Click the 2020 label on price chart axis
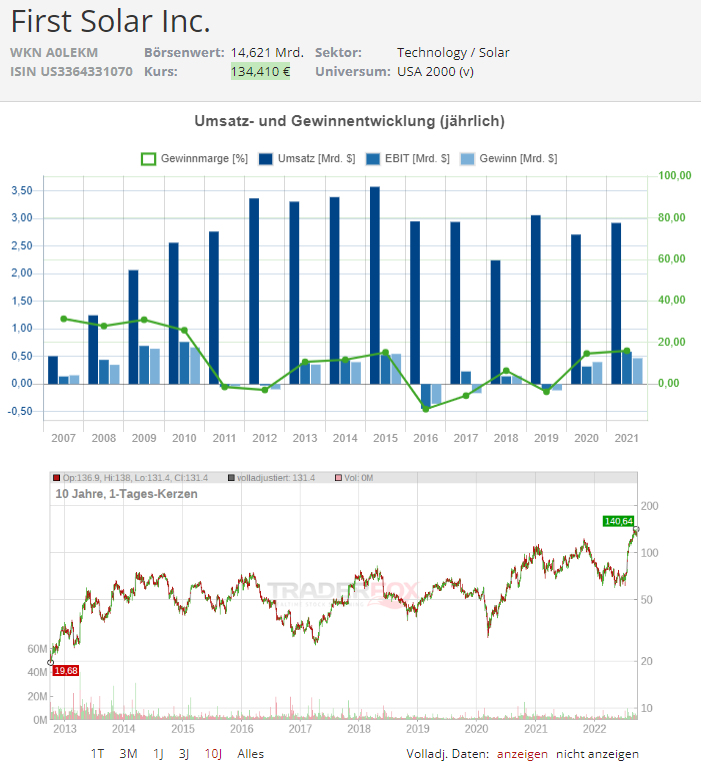 [x=477, y=729]
